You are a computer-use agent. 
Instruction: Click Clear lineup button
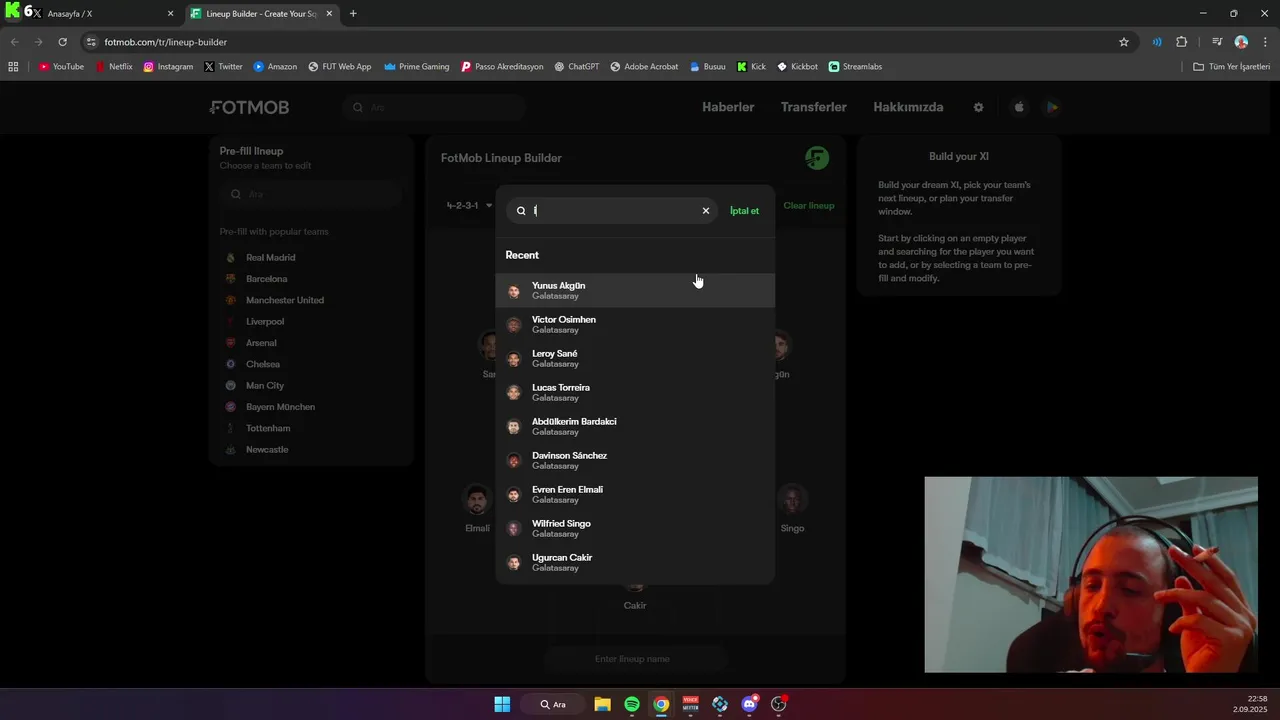808,206
